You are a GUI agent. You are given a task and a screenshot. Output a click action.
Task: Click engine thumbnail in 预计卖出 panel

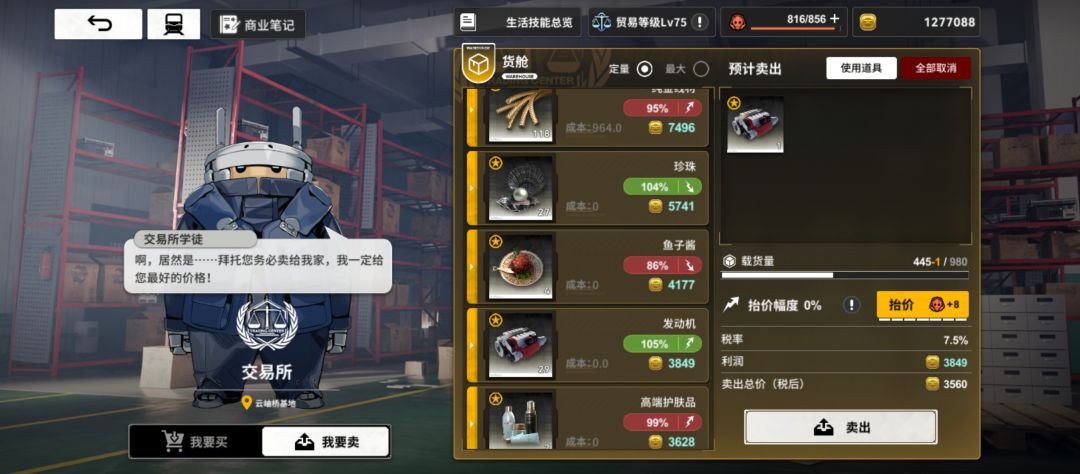tap(755, 124)
